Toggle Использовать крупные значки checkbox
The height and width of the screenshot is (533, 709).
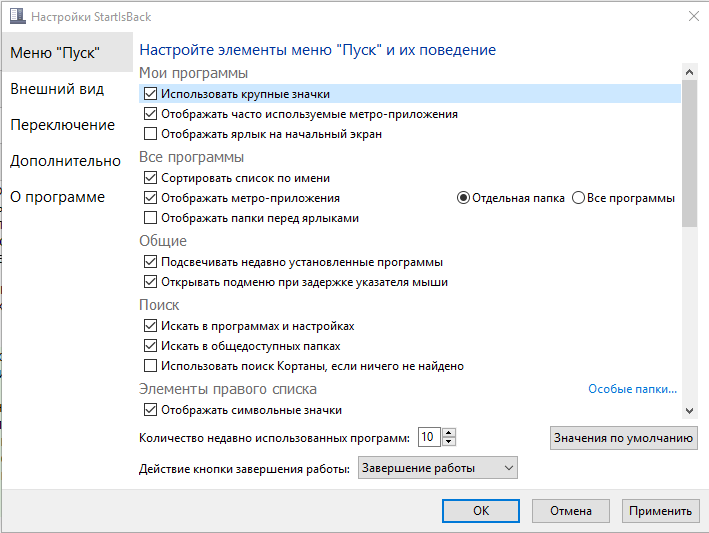[150, 94]
